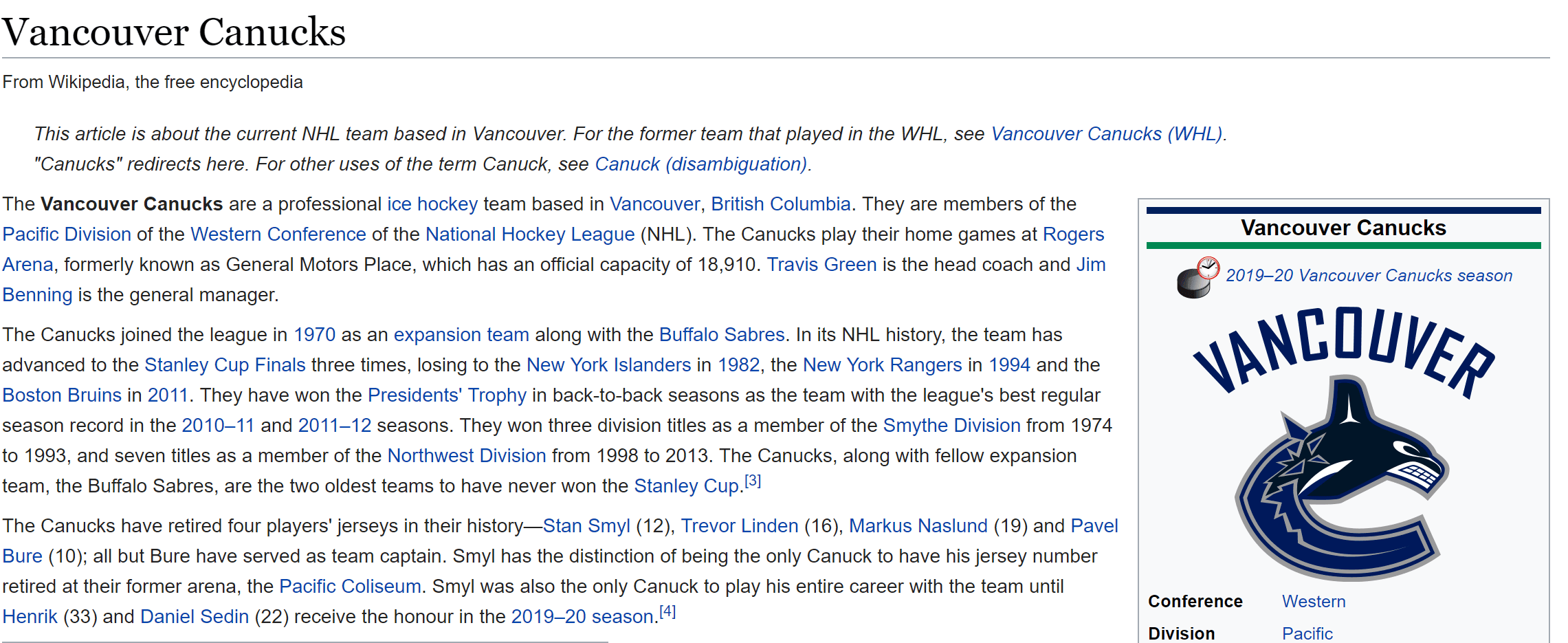
Task: Click the Northwest Division link
Action: click(466, 456)
